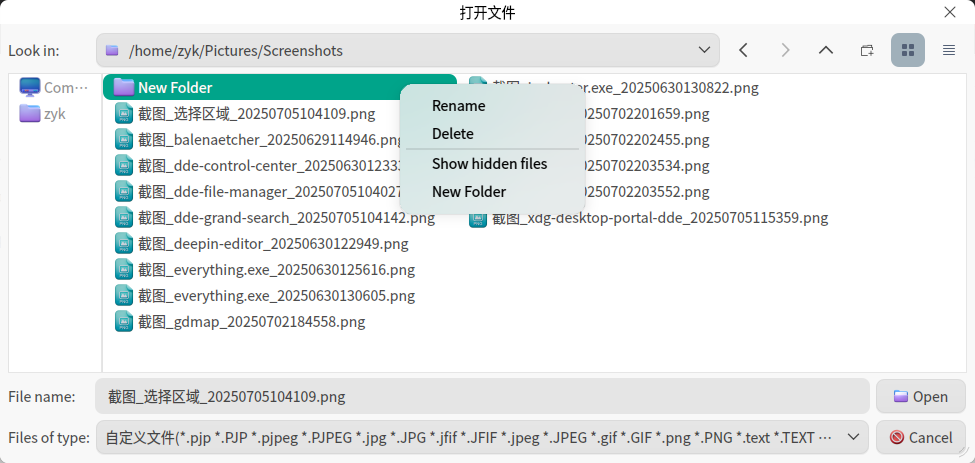Image resolution: width=975 pixels, height=463 pixels.
Task: Click PNG icon of balenaetcher screenshot file
Action: tap(124, 140)
